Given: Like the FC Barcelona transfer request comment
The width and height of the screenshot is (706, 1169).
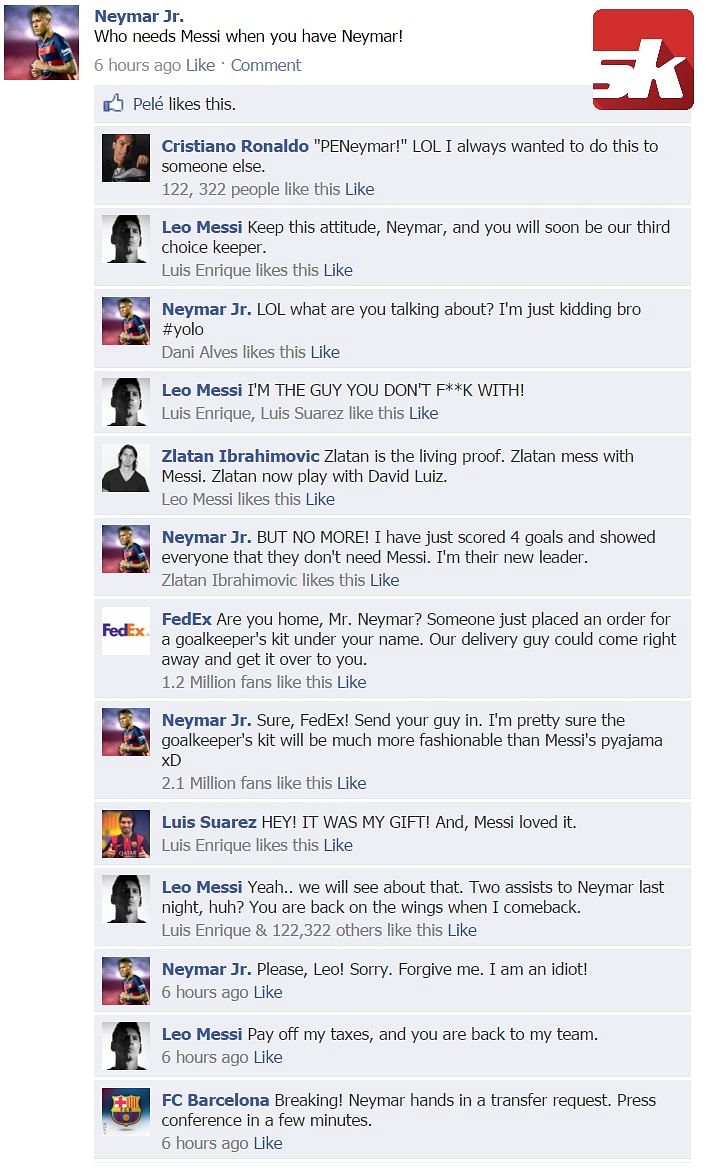Looking at the screenshot, I should [x=268, y=1144].
